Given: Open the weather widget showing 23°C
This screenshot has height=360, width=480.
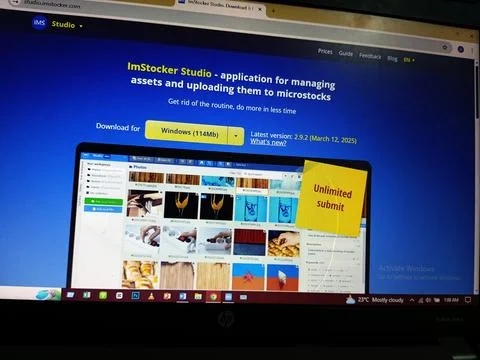Looking at the screenshot, I should pos(375,300).
